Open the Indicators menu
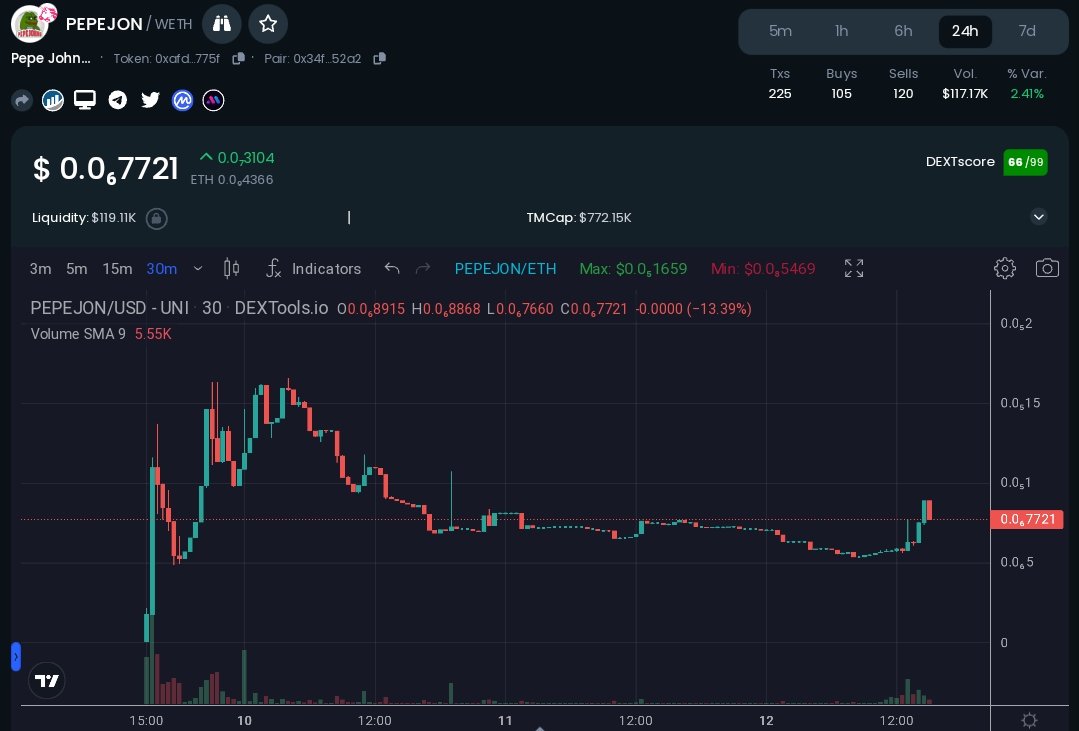Screen dimensions: 1079x731 314,268
